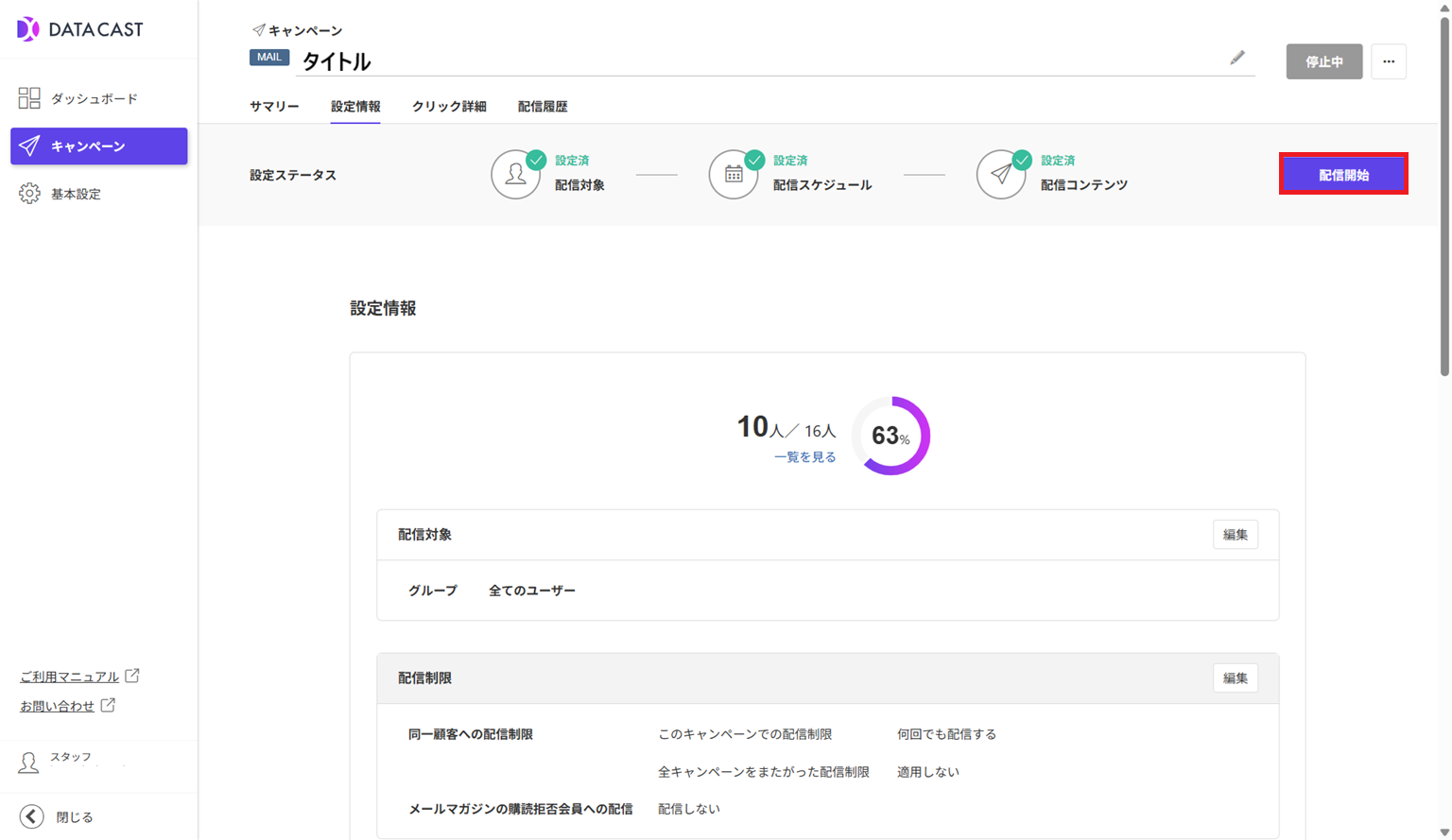Viewport: 1452px width, 840px height.
Task: Click the DATACAST logo icon
Action: pyautogui.click(x=28, y=29)
